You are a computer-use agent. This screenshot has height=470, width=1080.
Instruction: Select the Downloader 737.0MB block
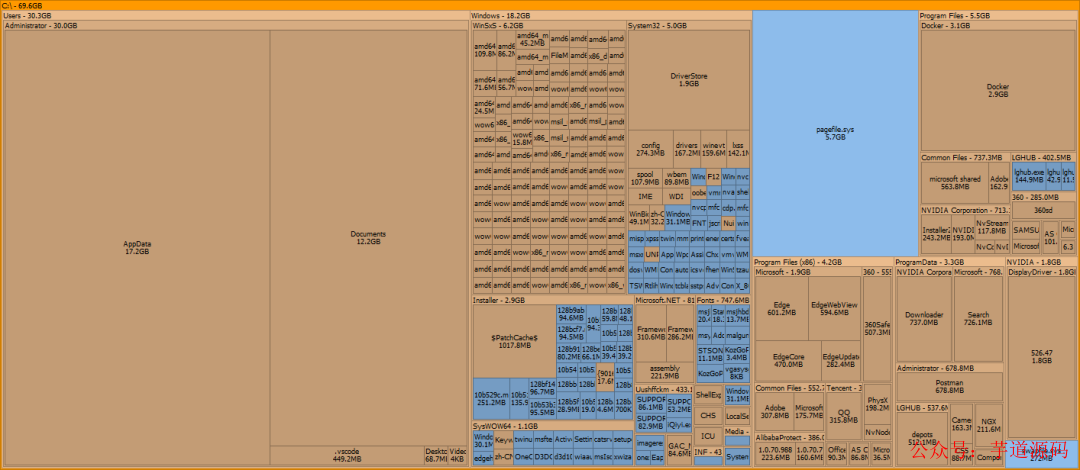pyautogui.click(x=924, y=318)
